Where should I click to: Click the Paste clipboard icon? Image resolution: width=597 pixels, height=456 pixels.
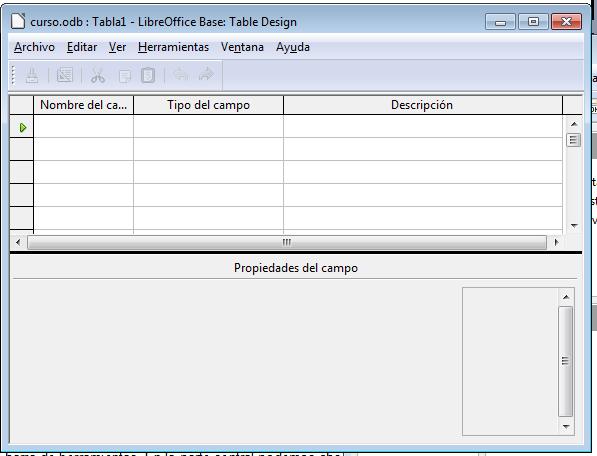point(148,75)
